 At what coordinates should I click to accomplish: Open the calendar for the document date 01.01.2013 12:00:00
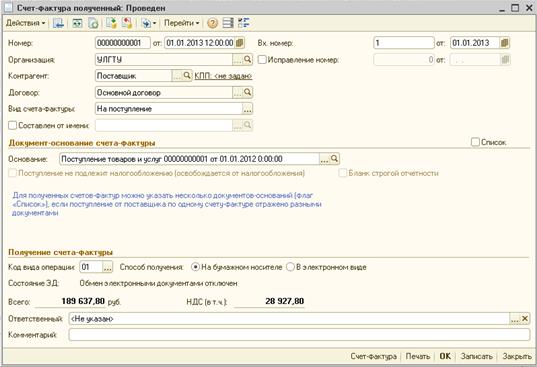240,43
